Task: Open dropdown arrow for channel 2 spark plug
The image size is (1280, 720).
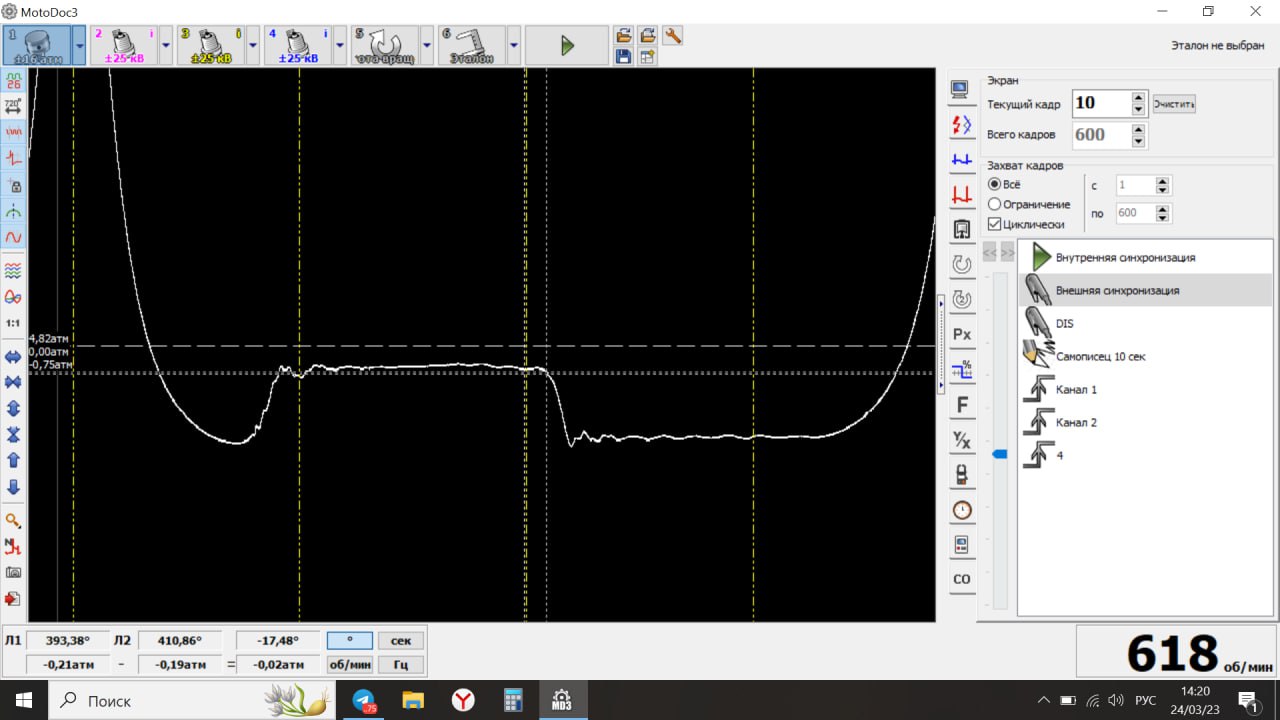Action: coord(166,46)
